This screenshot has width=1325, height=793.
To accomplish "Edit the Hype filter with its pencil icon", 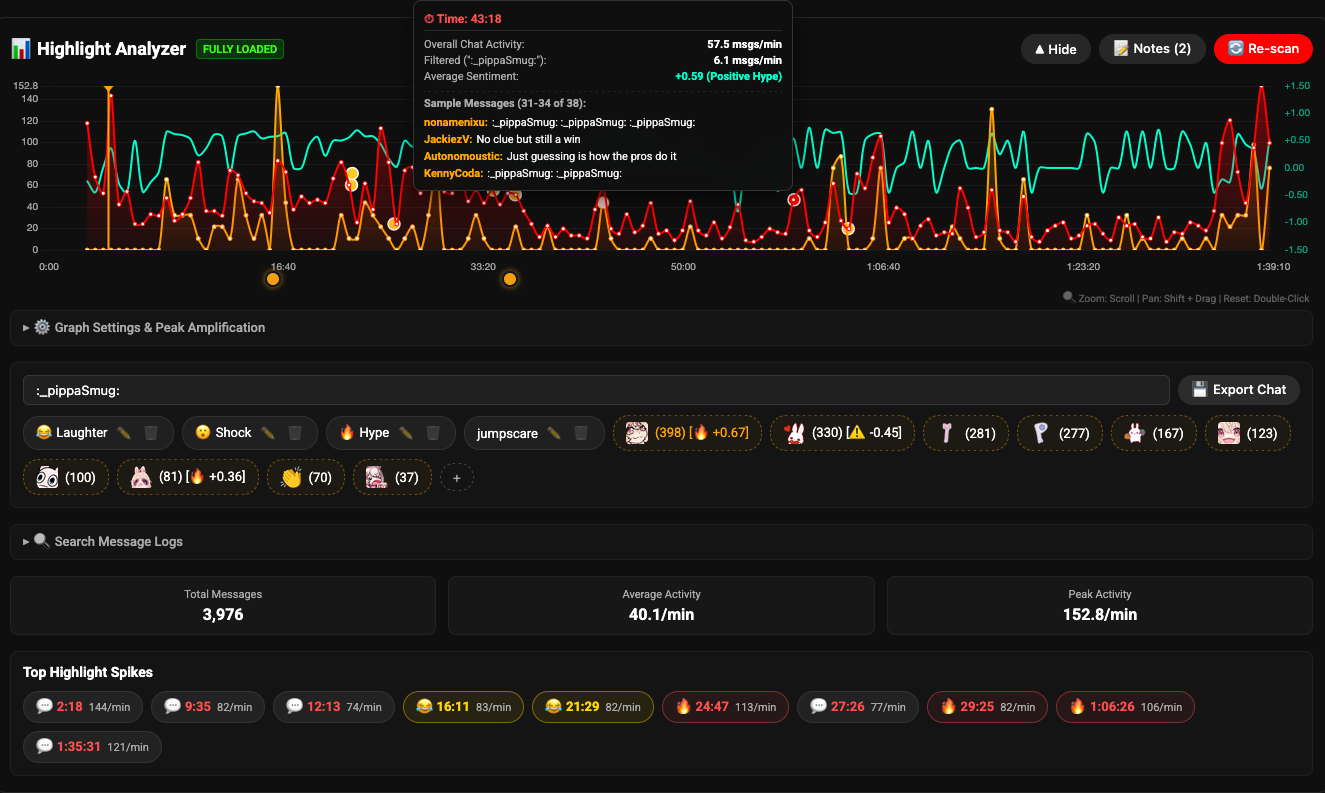I will pyautogui.click(x=406, y=433).
